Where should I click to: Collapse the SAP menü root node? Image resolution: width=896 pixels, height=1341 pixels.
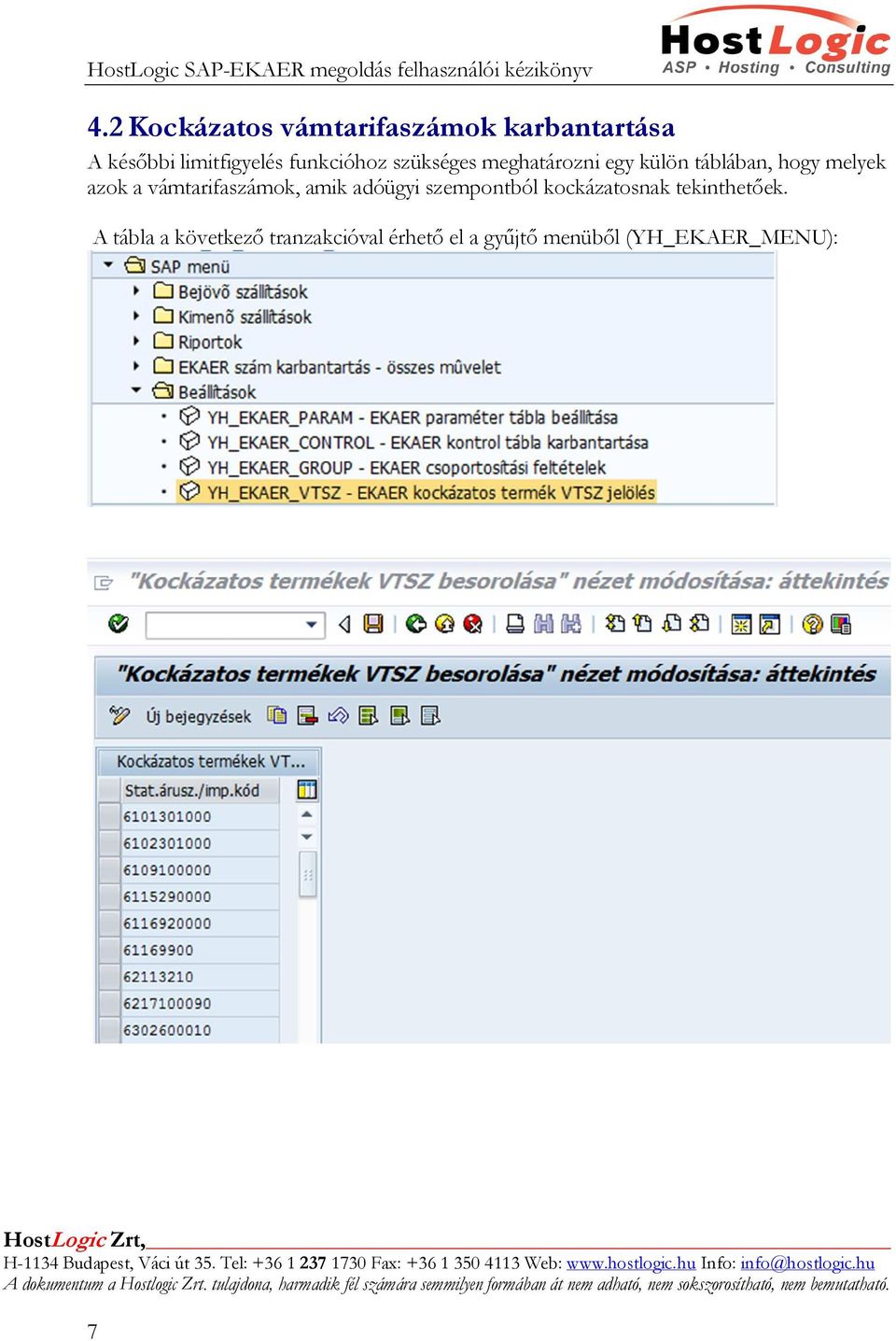click(x=108, y=265)
